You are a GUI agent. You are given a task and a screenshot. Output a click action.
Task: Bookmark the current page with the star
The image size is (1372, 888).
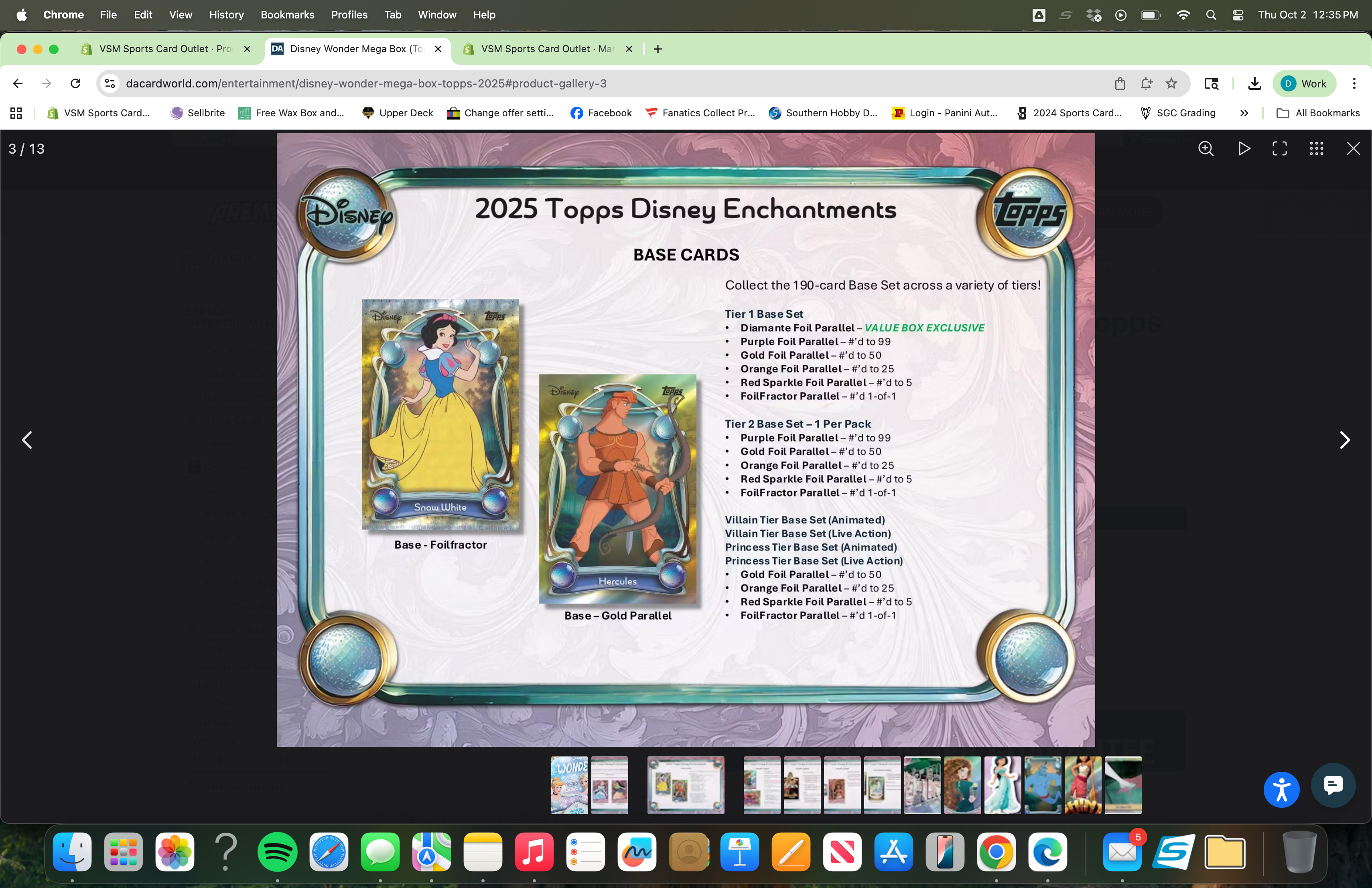coord(1172,83)
